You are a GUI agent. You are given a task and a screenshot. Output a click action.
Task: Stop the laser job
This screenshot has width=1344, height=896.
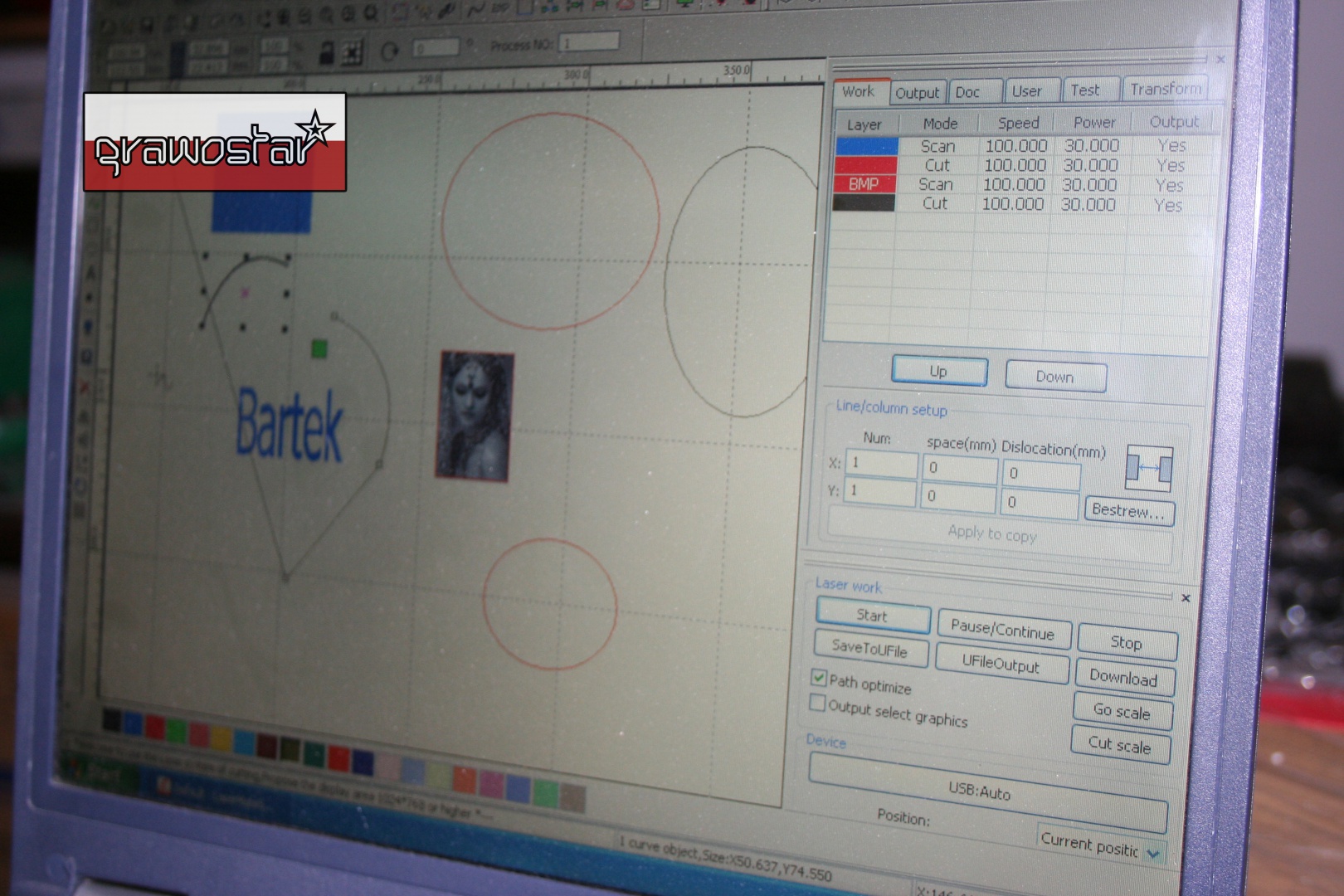(1127, 642)
